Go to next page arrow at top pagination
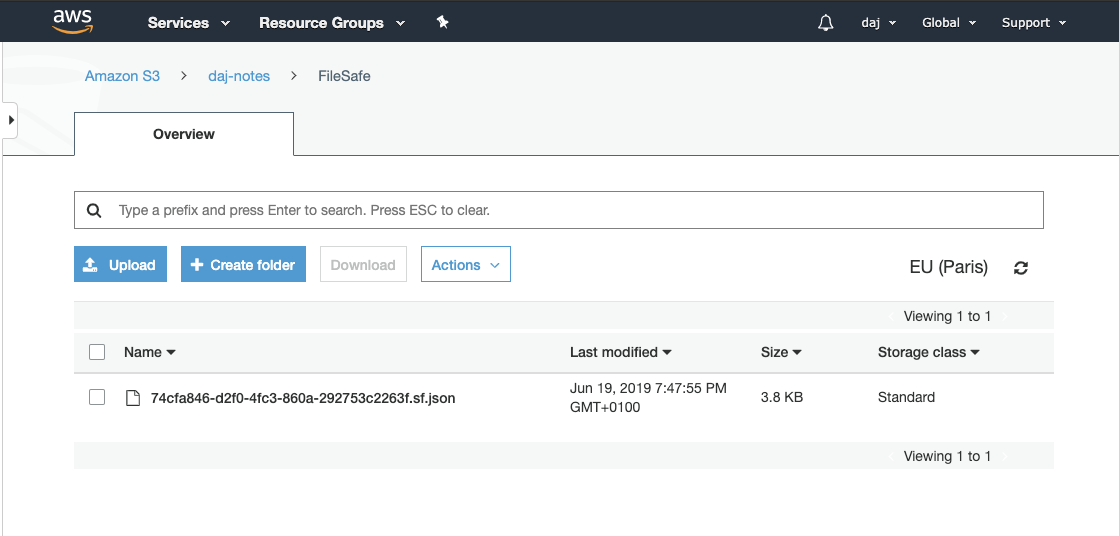The width and height of the screenshot is (1119, 536). (x=1005, y=316)
